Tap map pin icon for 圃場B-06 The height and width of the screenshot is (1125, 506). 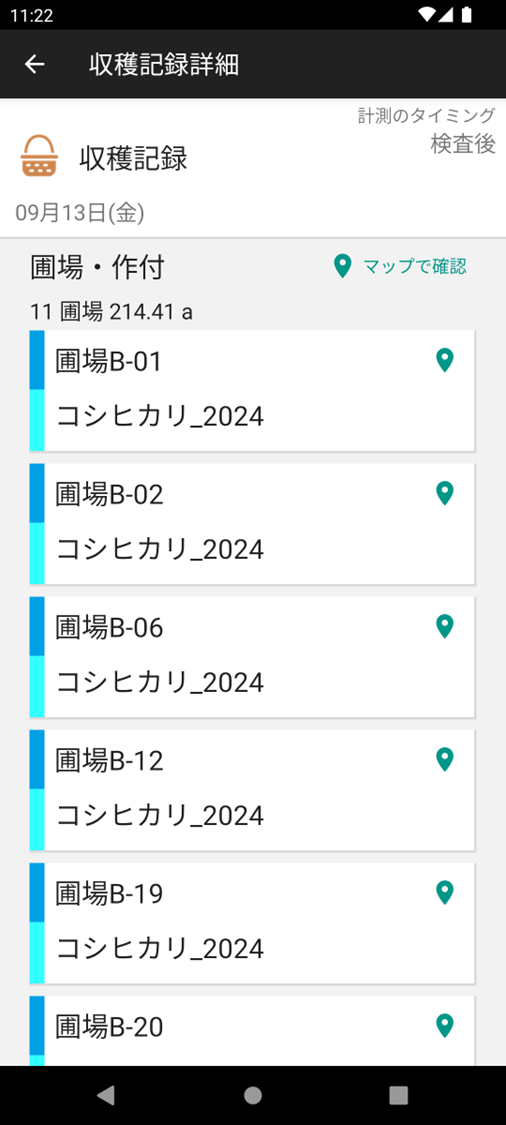(445, 626)
